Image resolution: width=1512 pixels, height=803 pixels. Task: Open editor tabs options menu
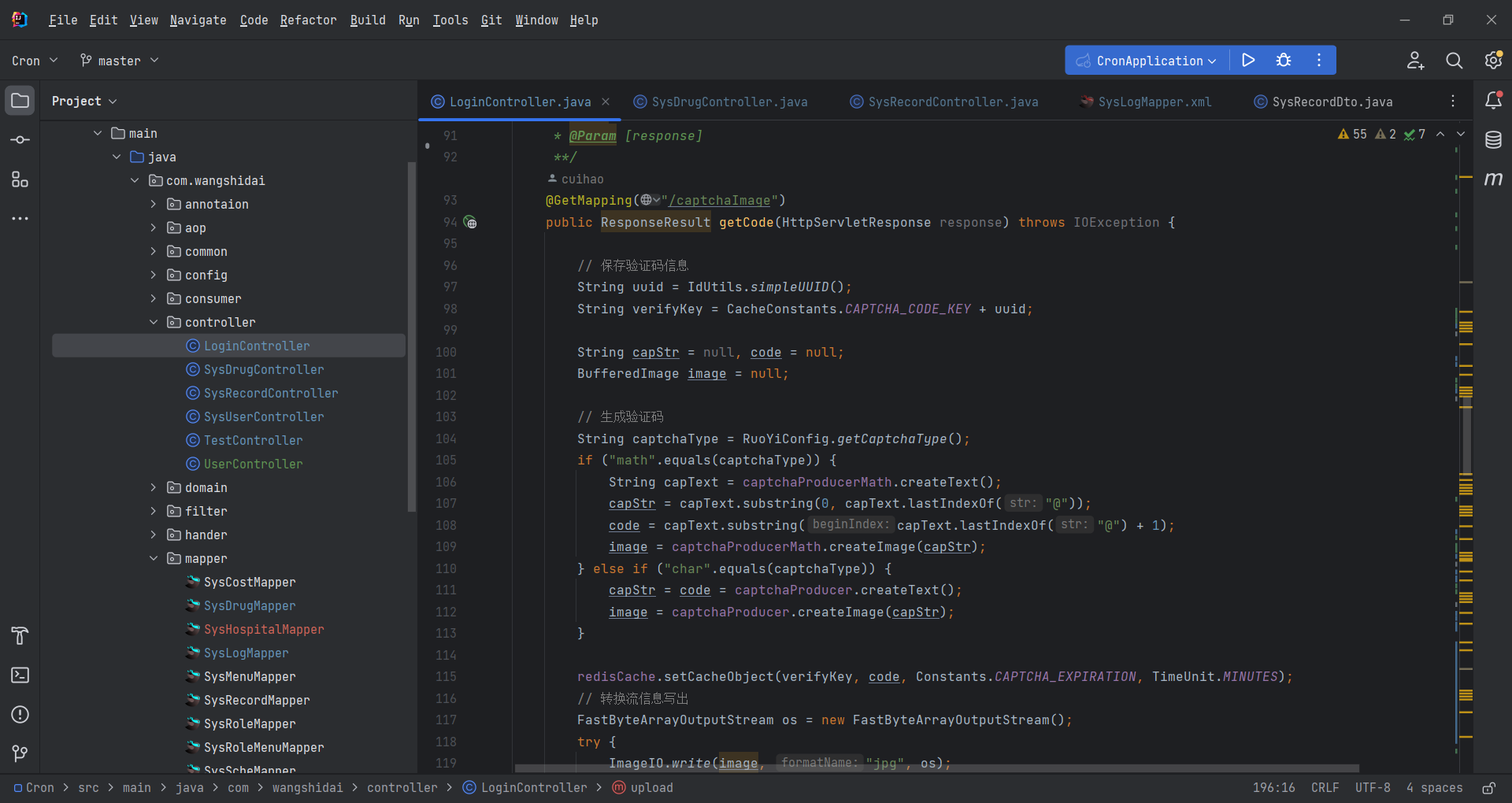pyautogui.click(x=1453, y=101)
